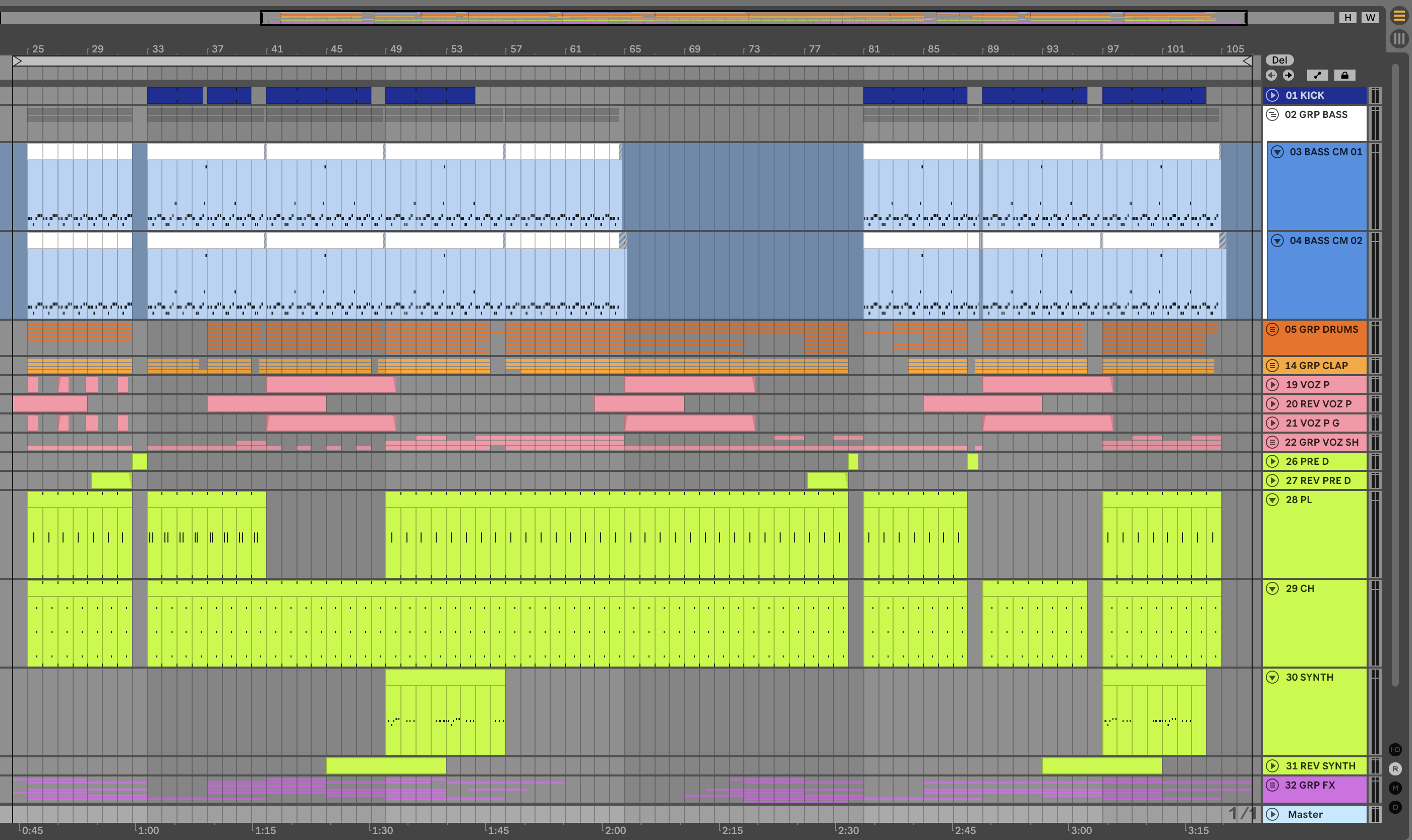Unfold the 05 GRP DRUMS group
The image size is (1412, 840).
click(x=1272, y=329)
